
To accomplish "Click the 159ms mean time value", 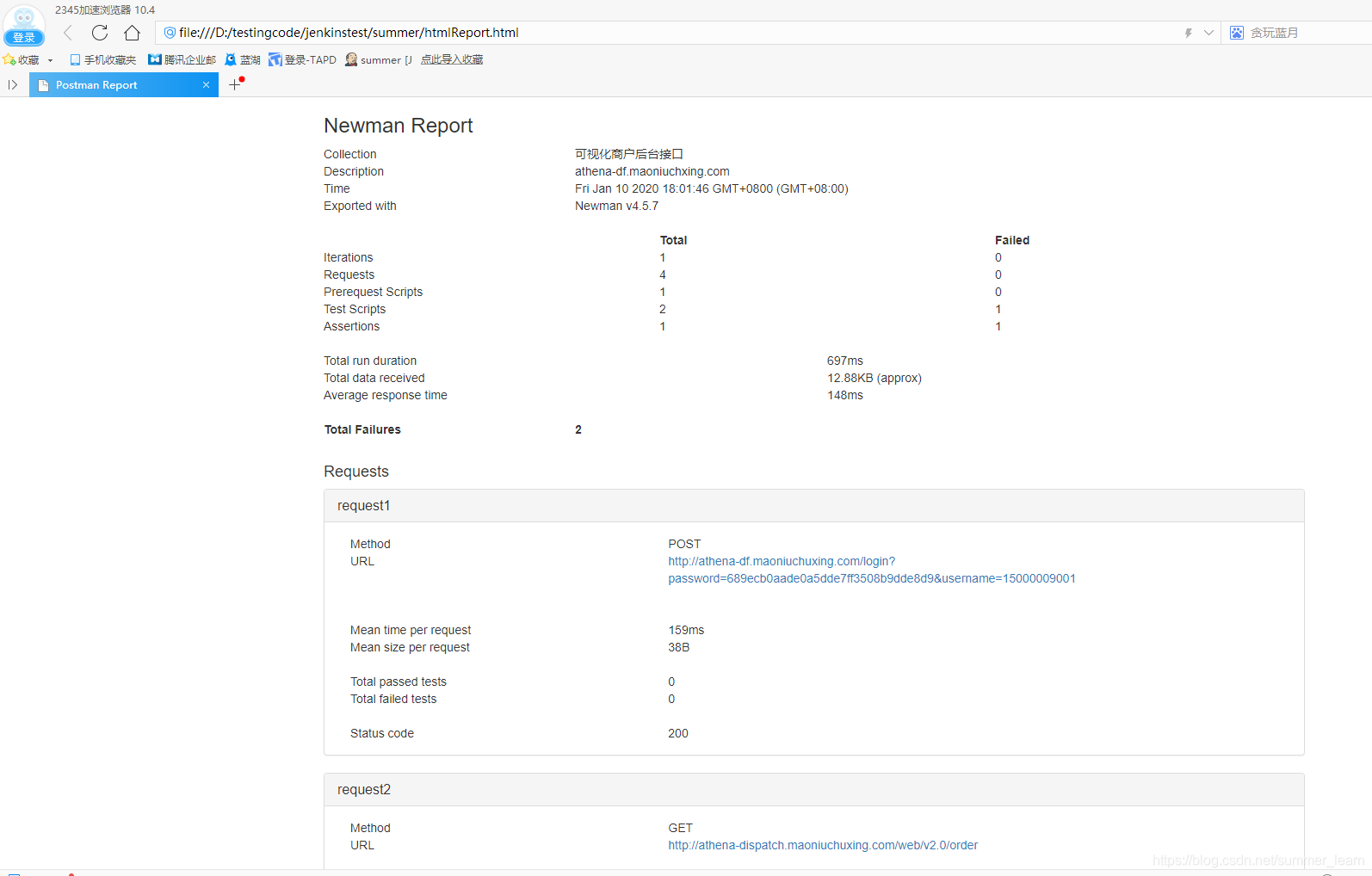I will pyautogui.click(x=686, y=630).
